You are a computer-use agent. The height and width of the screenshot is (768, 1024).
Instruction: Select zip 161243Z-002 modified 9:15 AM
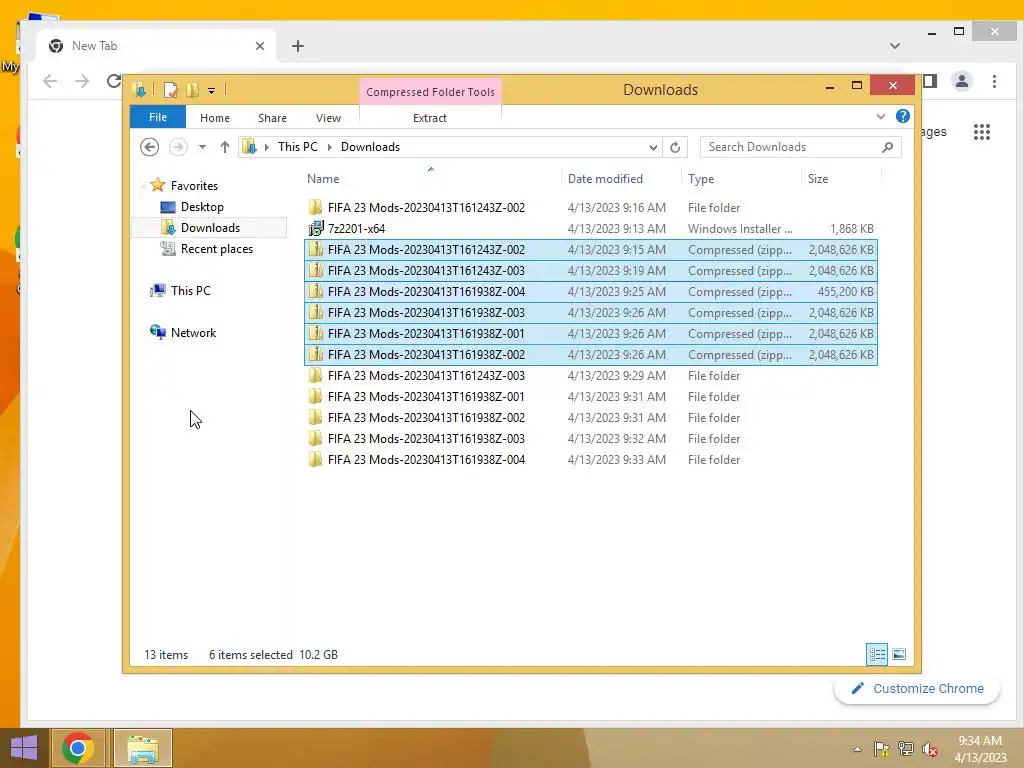click(x=590, y=249)
